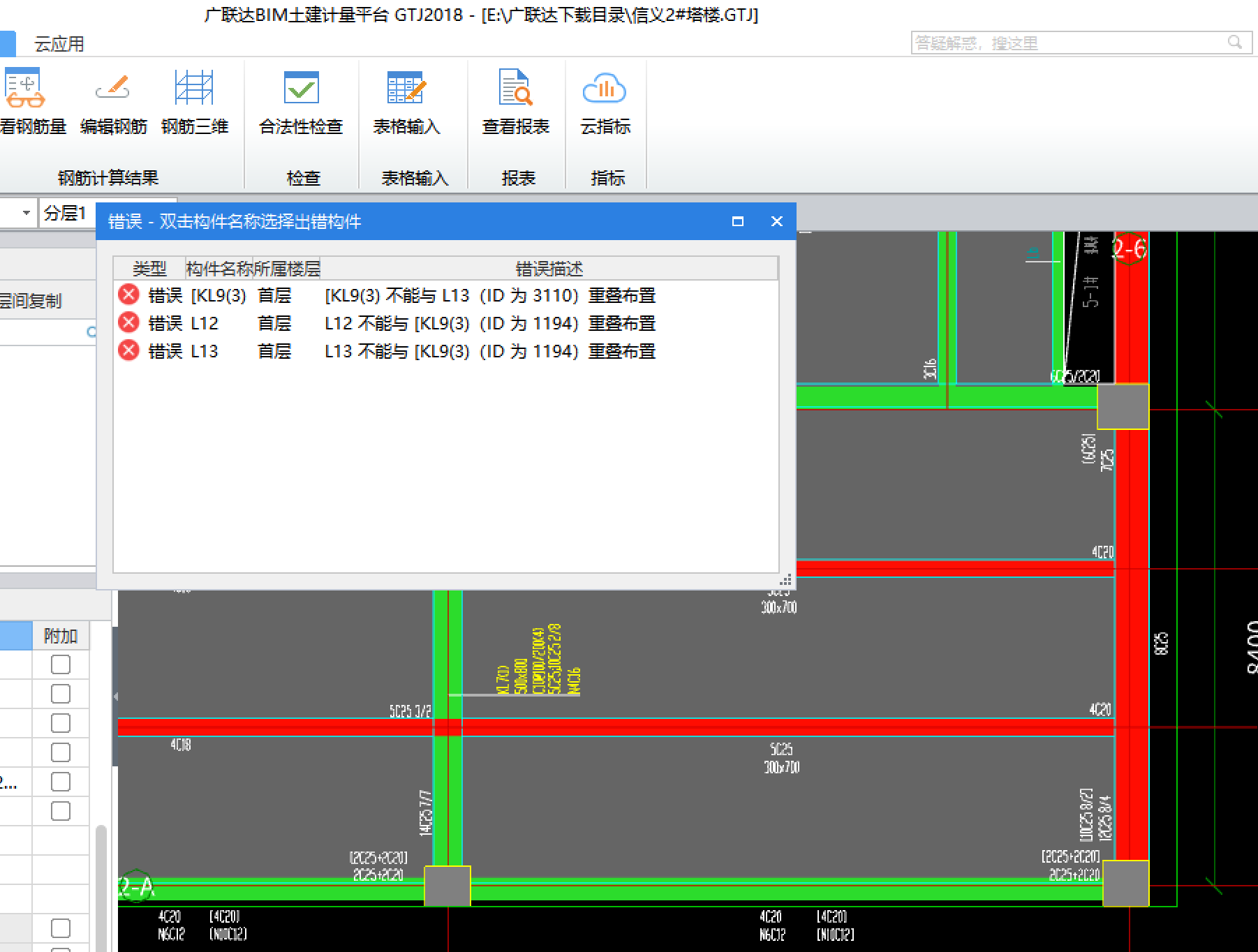Click the 2-6 axis grid marker
1258x952 pixels.
1130,248
